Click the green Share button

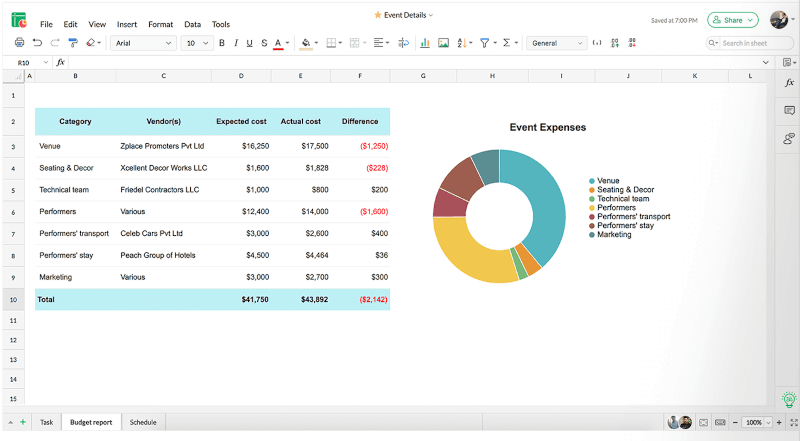(732, 20)
